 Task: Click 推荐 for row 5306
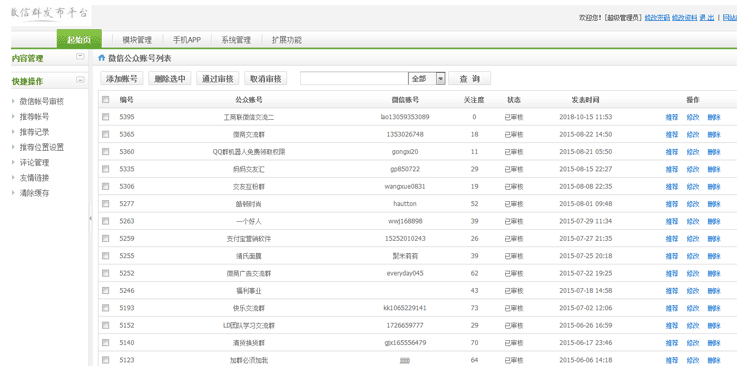pyautogui.click(x=672, y=187)
